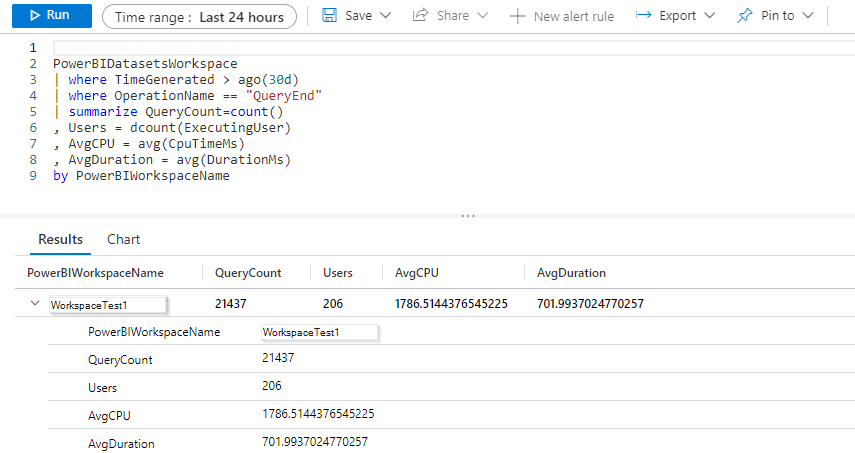Click the Pin to pushpin icon
Image resolution: width=855 pixels, height=453 pixels.
(744, 15)
